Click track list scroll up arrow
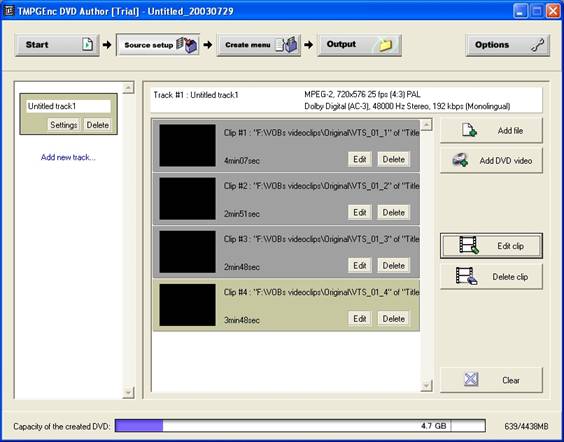564x442 pixels. pos(128,88)
